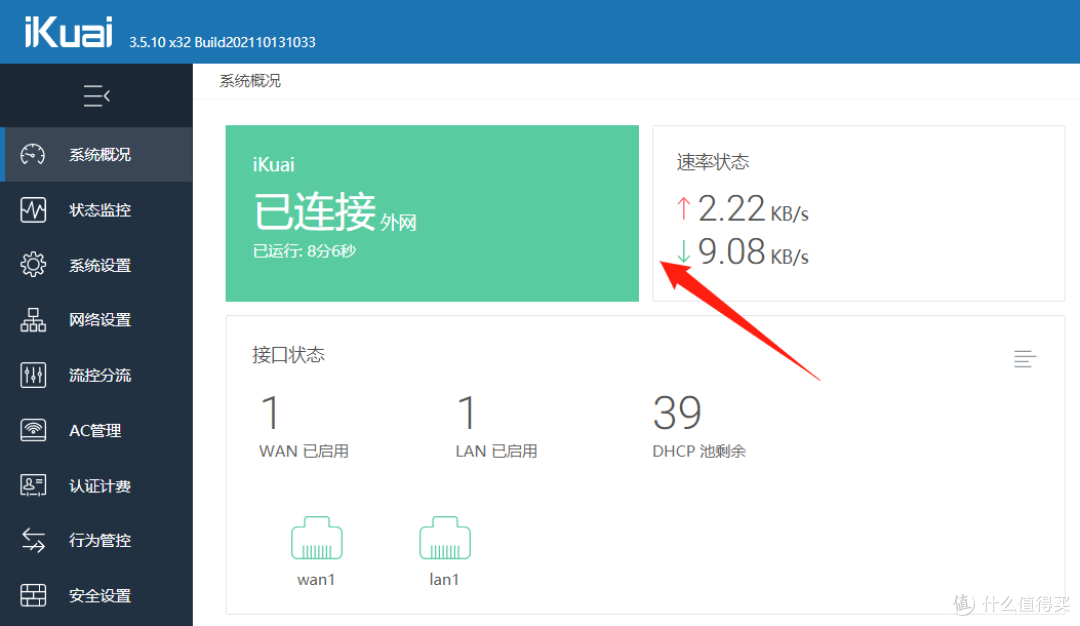
Task: Click the 状态监控 monitor icon in sidebar
Action: click(33, 209)
